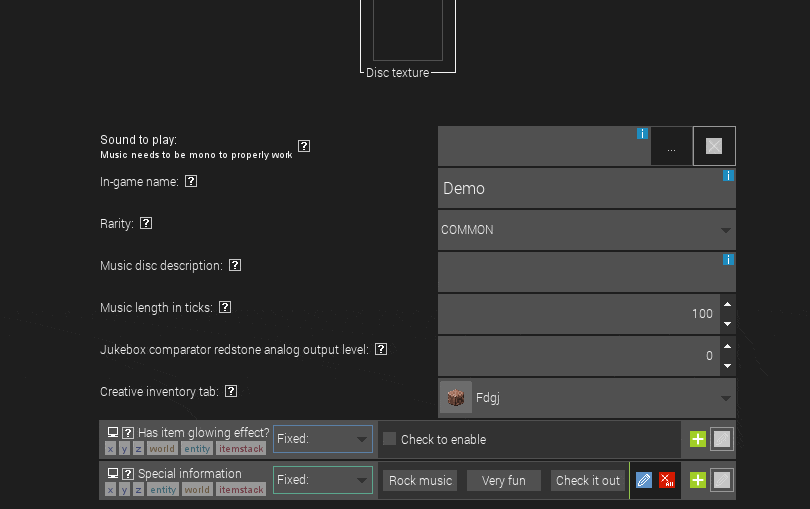Select the Very fun entry
The image size is (810, 509).
click(x=504, y=481)
